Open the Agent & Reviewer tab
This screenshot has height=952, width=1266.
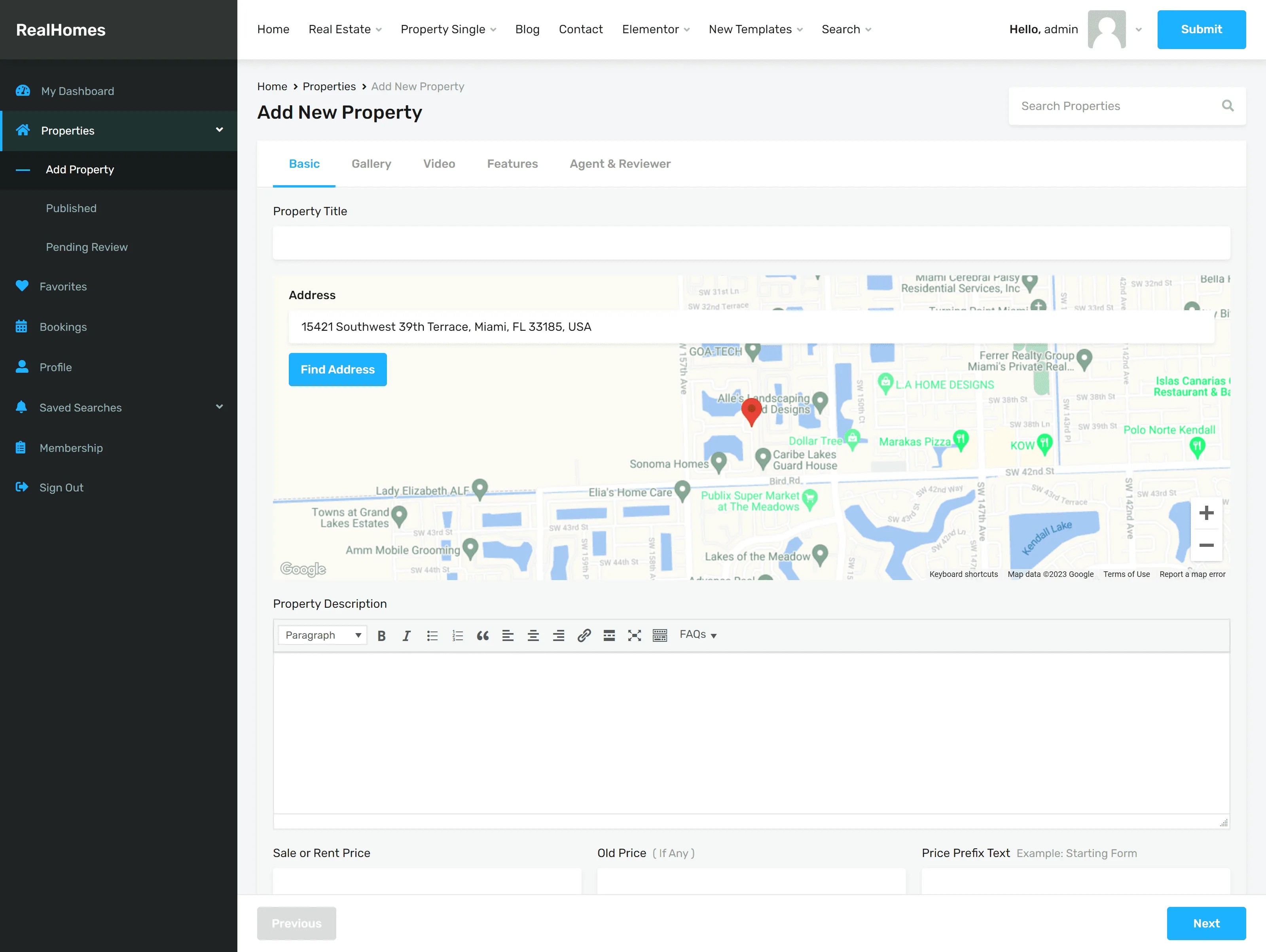(620, 164)
